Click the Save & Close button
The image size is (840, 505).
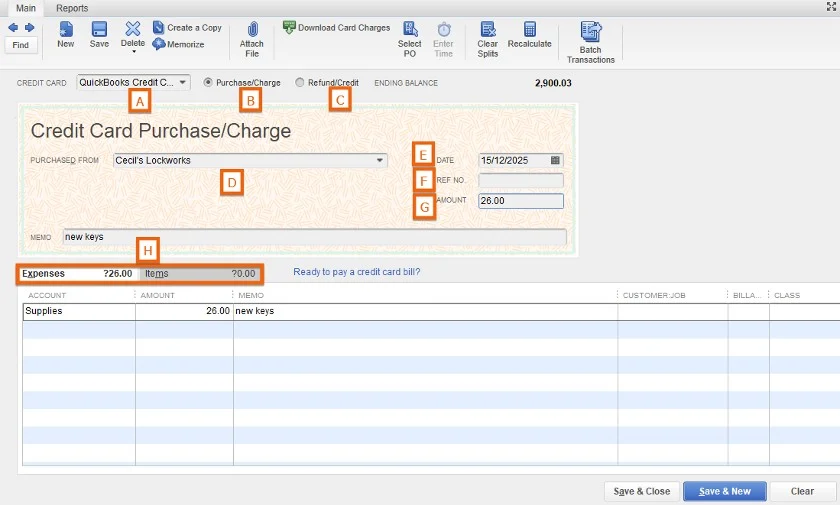(642, 491)
